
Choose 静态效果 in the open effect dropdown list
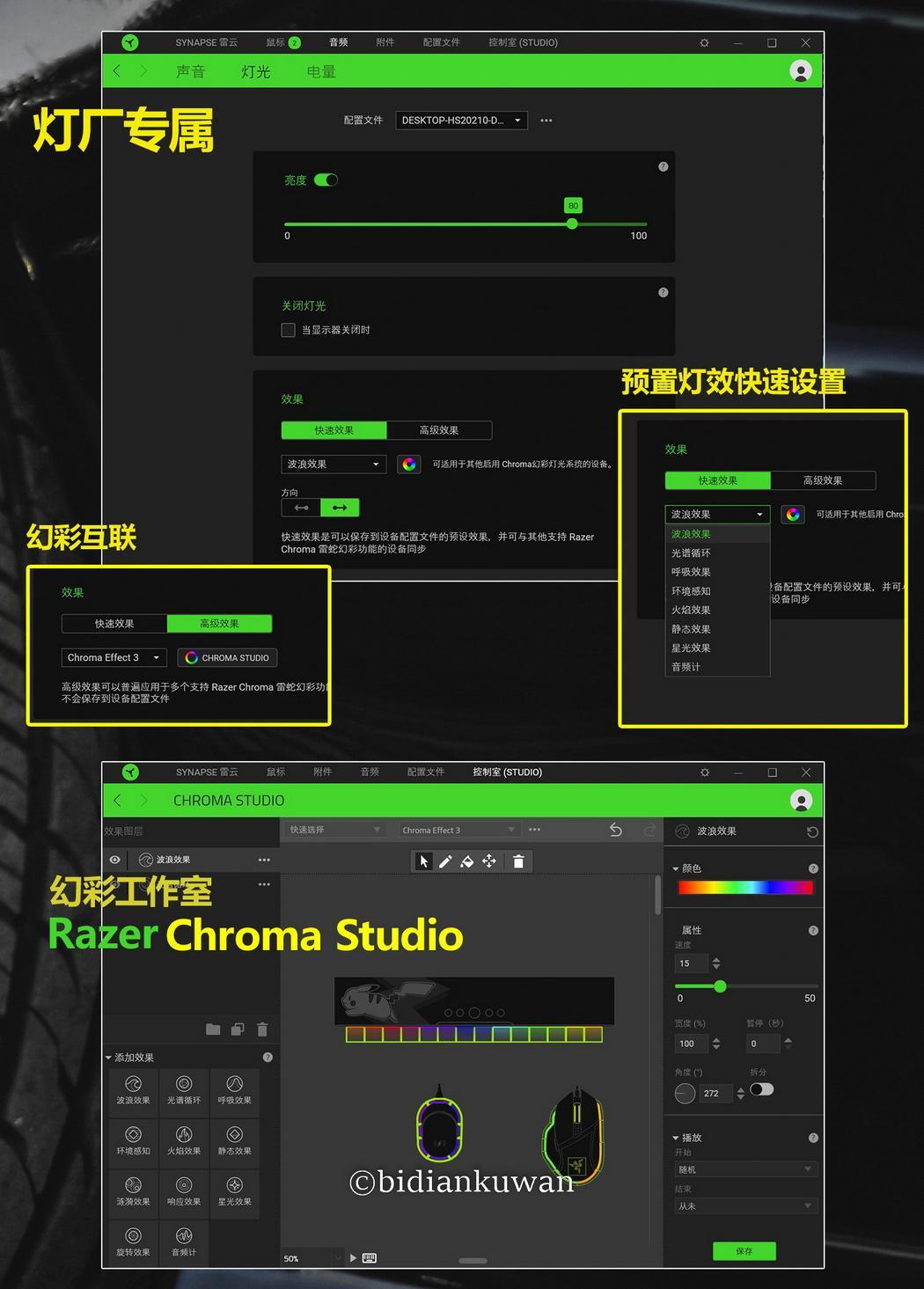click(x=717, y=628)
